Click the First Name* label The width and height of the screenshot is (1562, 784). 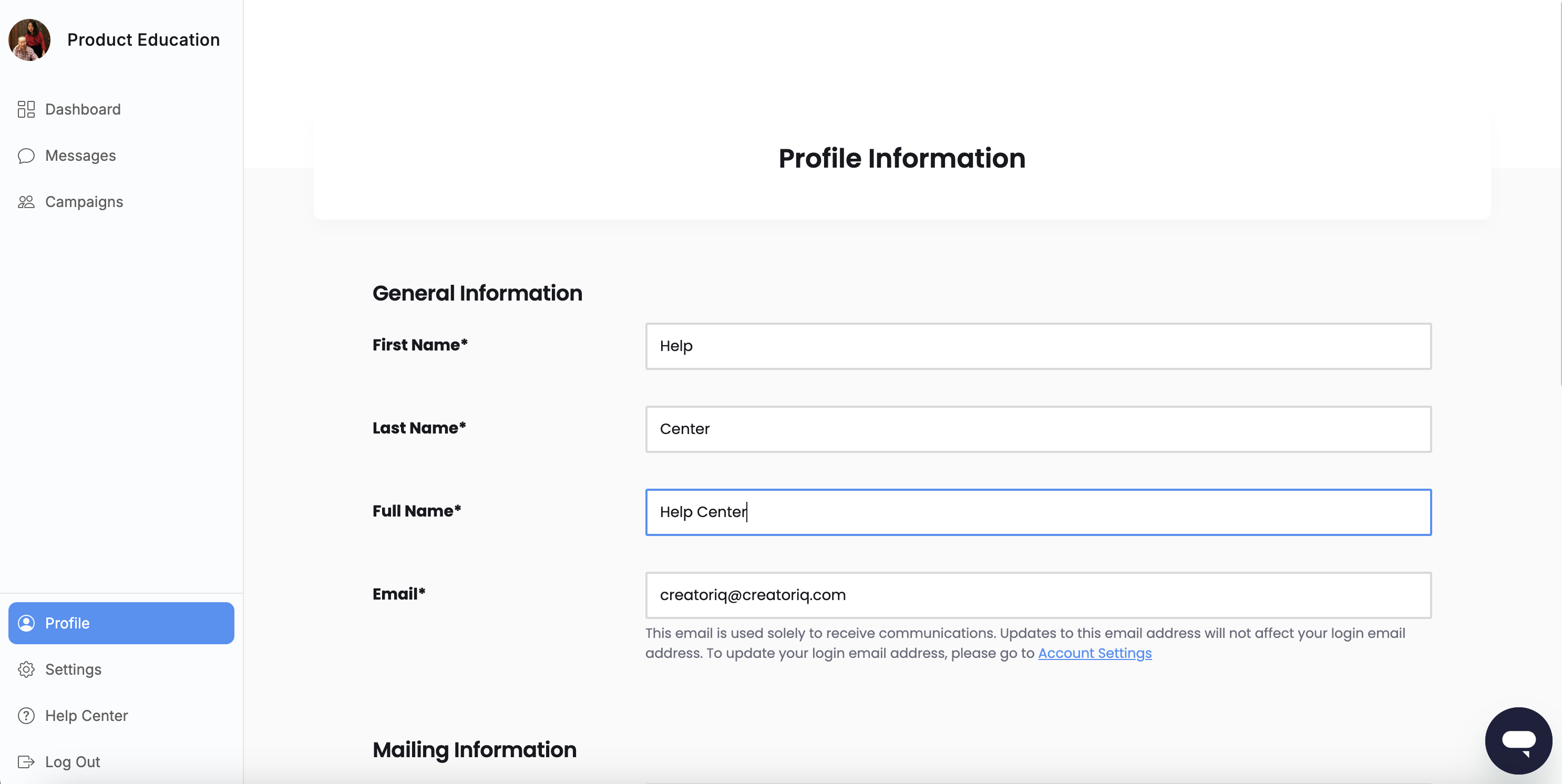[420, 345]
